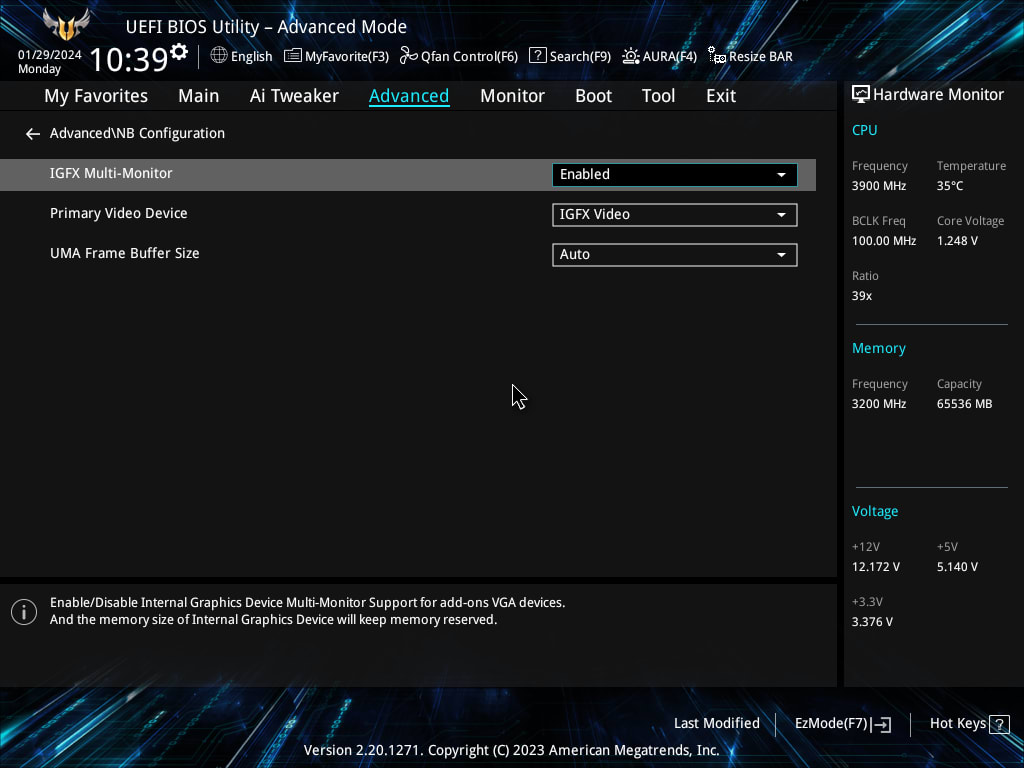1024x768 pixels.
Task: Switch to the Monitor tab
Action: point(512,96)
